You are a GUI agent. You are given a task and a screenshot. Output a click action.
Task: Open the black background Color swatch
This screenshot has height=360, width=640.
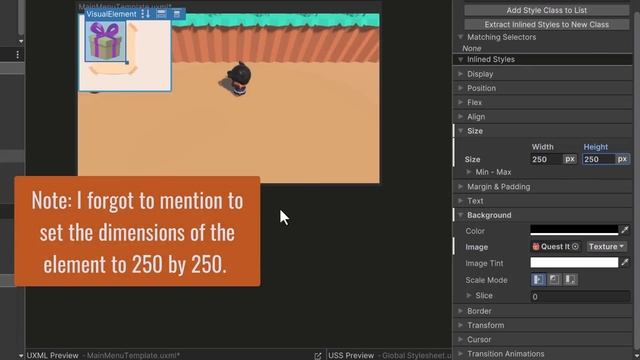click(x=574, y=230)
